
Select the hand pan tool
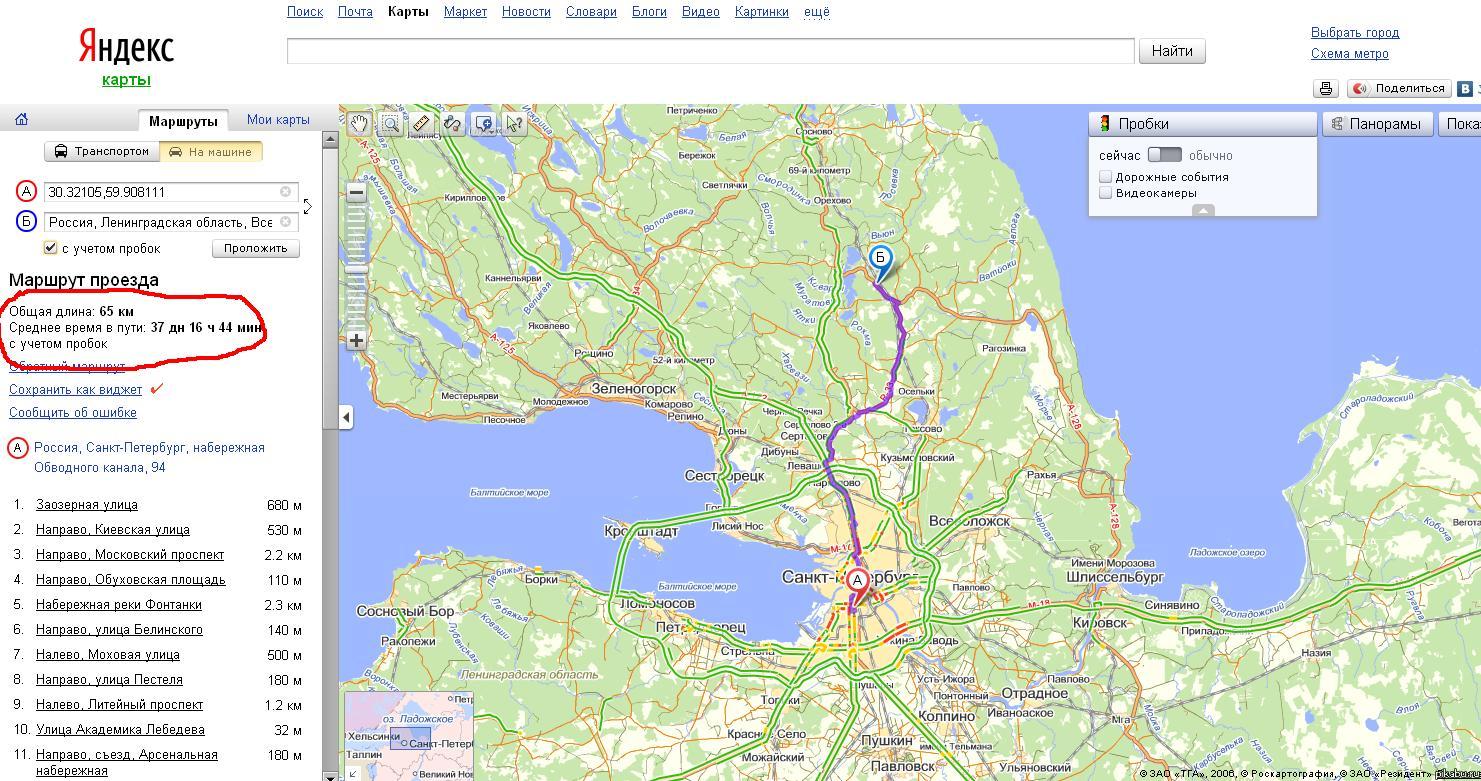tap(359, 124)
